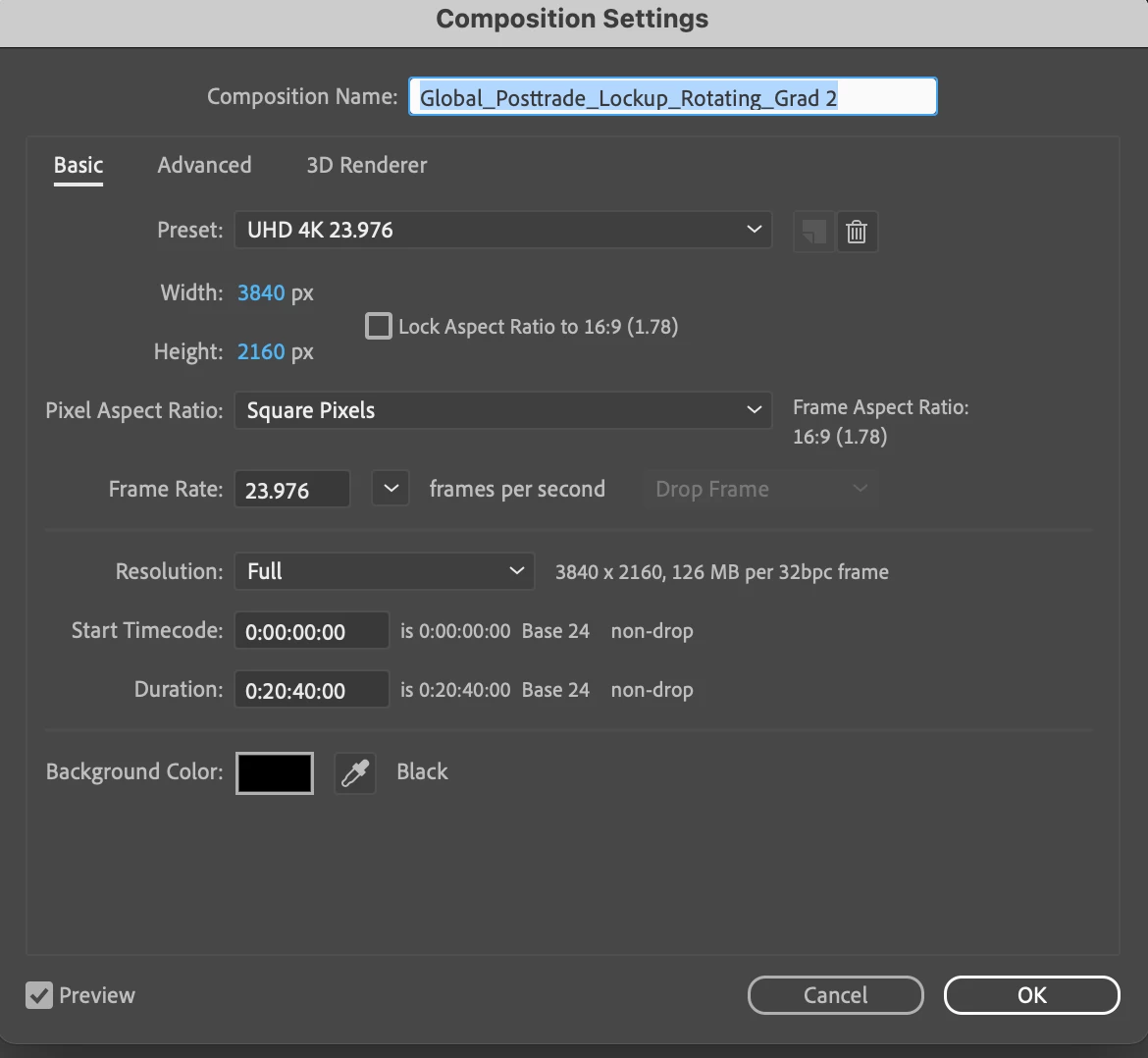Open the Pixel Aspect Ratio dropdown
Screen dimensions: 1148x1058
click(x=503, y=410)
